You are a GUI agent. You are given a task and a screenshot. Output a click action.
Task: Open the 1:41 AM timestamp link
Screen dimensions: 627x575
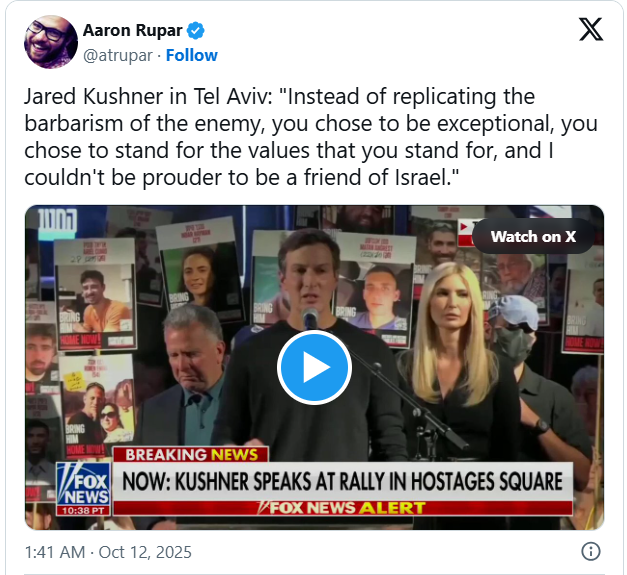click(x=55, y=552)
